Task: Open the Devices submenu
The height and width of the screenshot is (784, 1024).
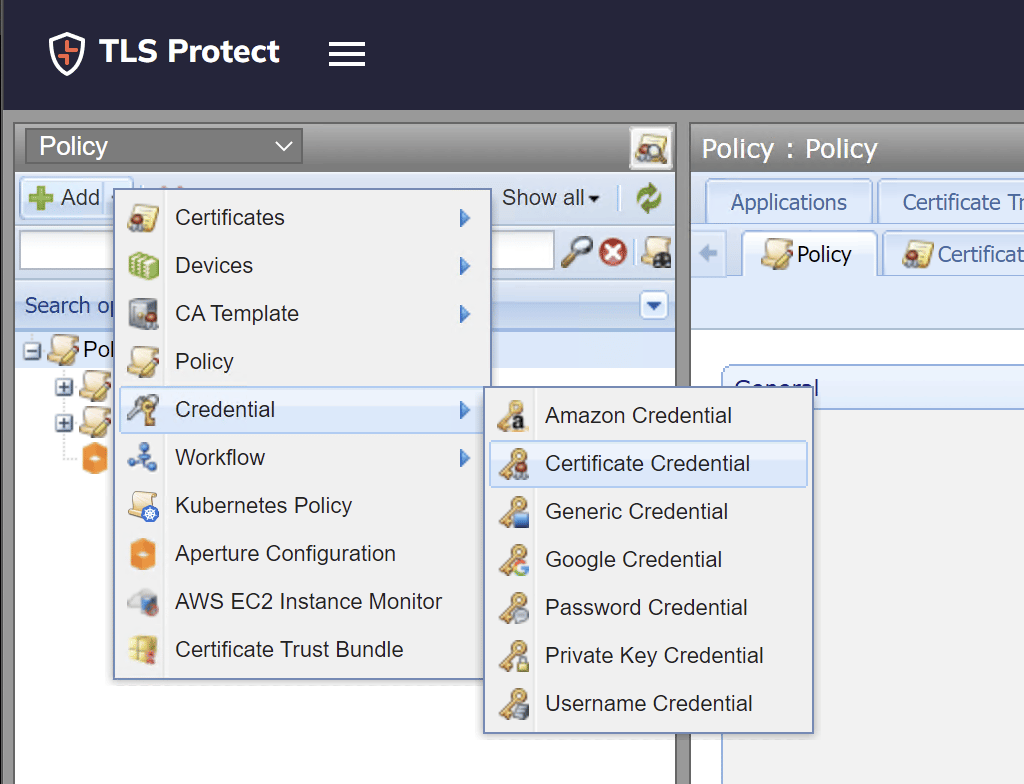Action: pos(302,265)
